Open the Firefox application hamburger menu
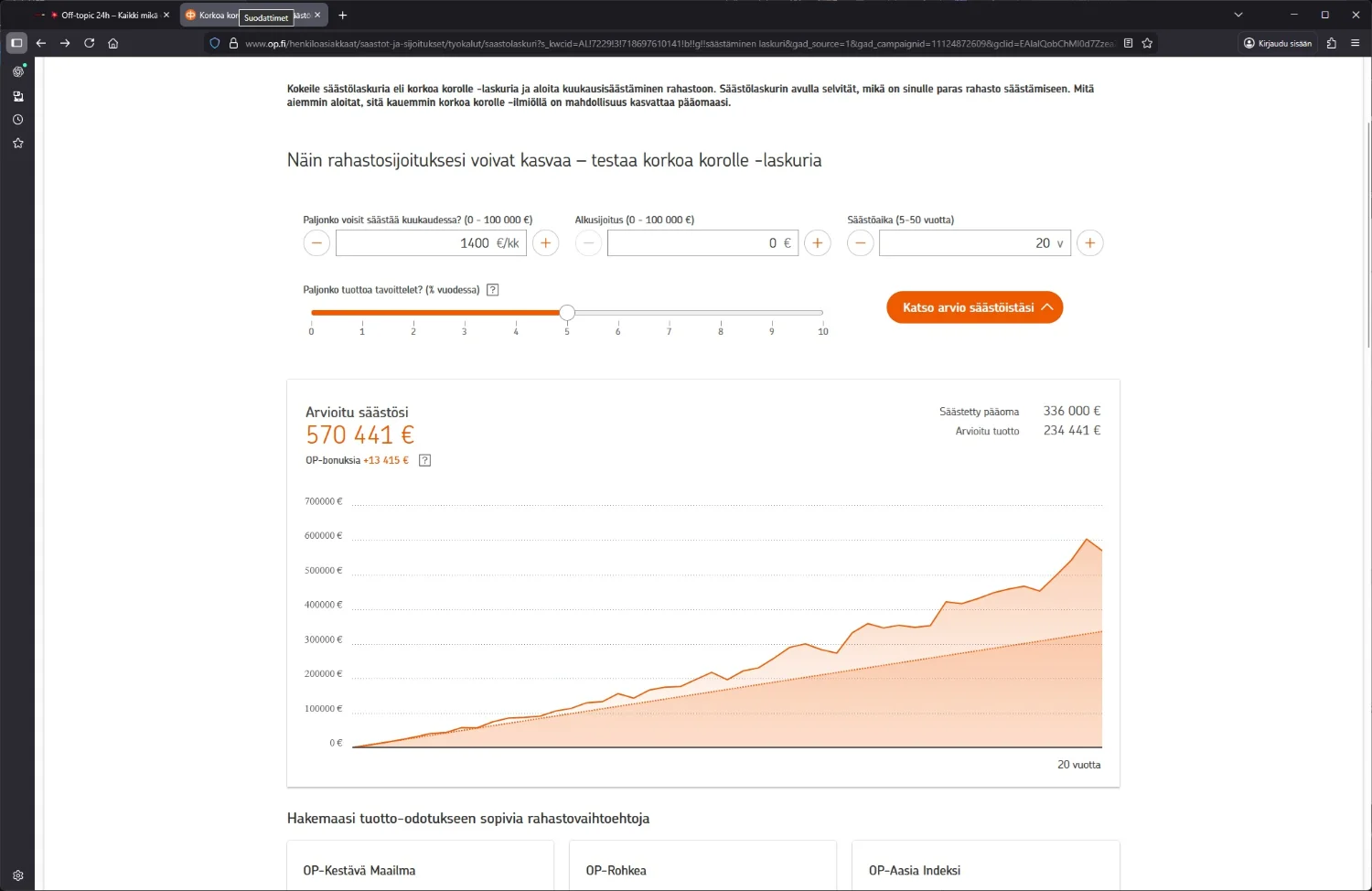 click(1355, 43)
